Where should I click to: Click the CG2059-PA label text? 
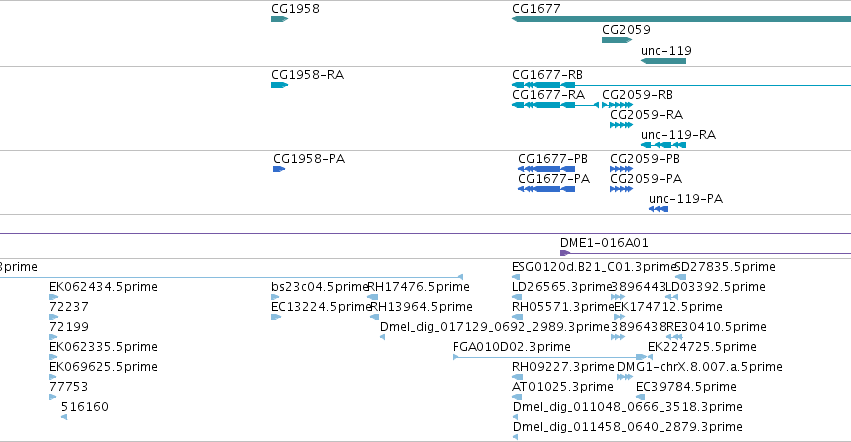(x=646, y=179)
